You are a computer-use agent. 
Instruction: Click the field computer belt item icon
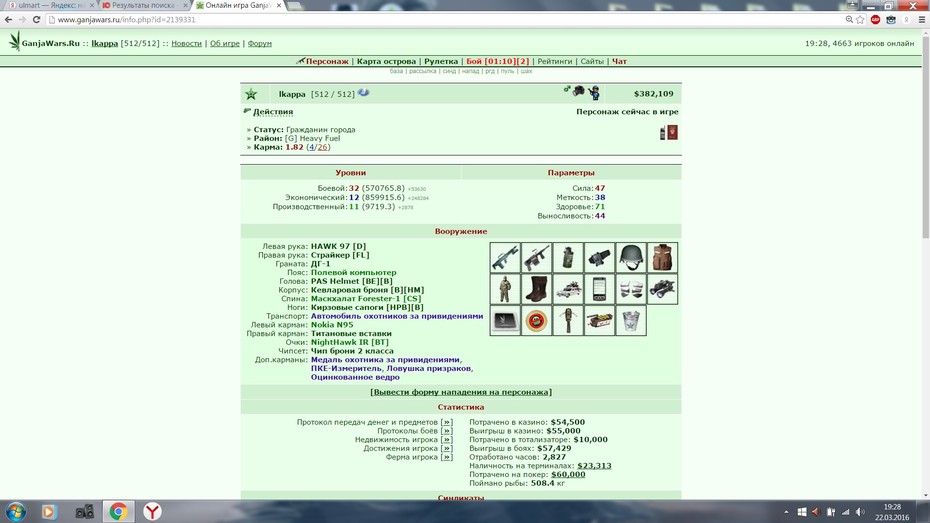click(x=599, y=257)
